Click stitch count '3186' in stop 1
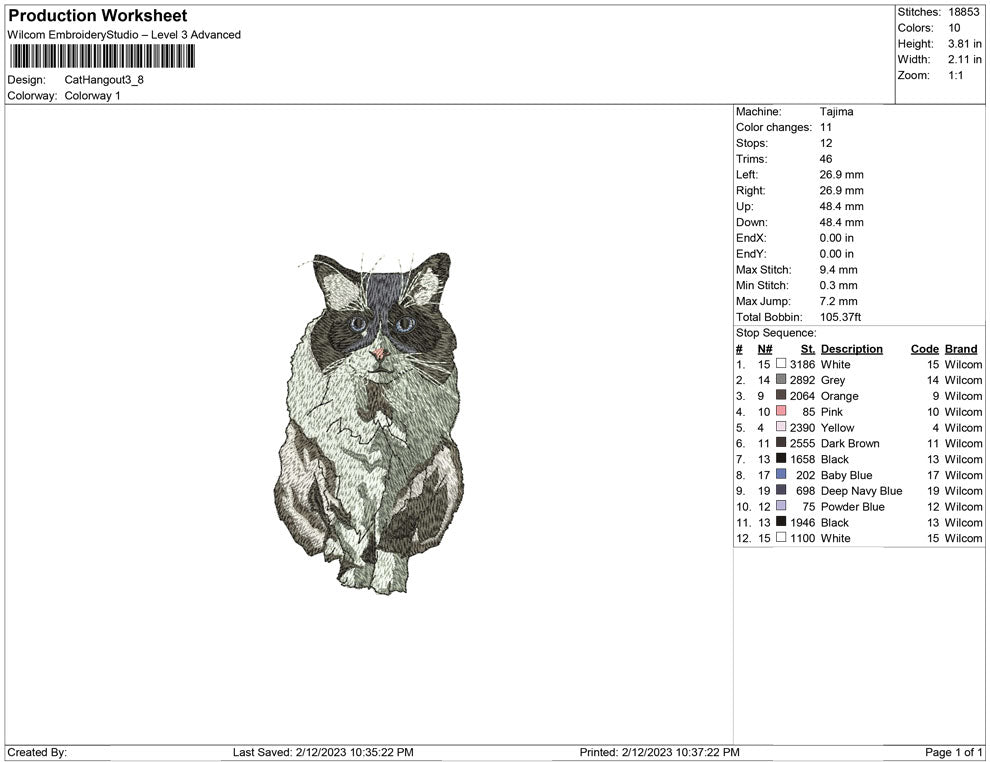 (802, 364)
